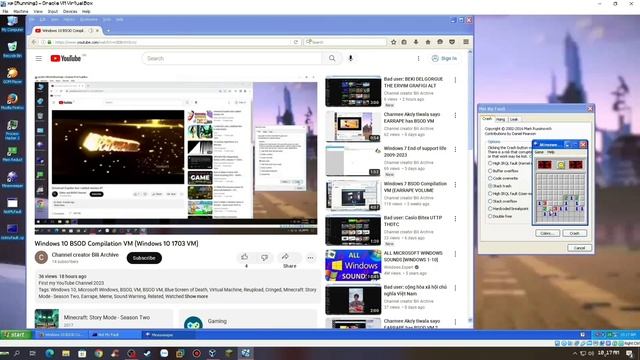Screen dimensions: 640x360
Task: Open Chrome from Windows taskbar
Action: [x=98, y=353]
